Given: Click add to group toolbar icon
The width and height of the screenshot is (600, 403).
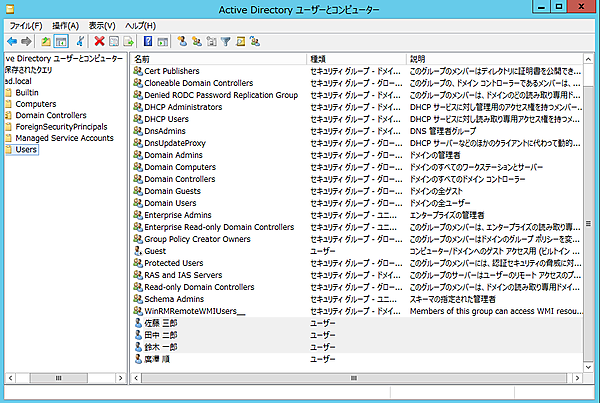Looking at the screenshot, I should [255, 41].
